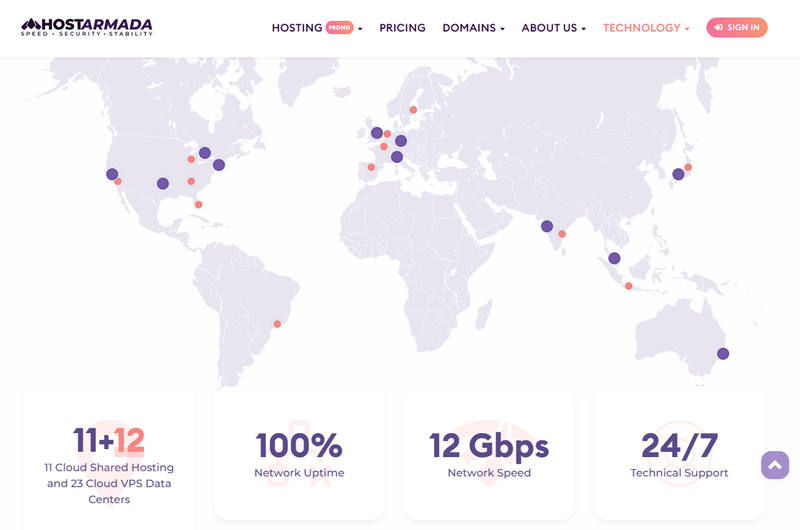The height and width of the screenshot is (530, 800).
Task: Click the purple marker in Singapore
Action: point(614,258)
